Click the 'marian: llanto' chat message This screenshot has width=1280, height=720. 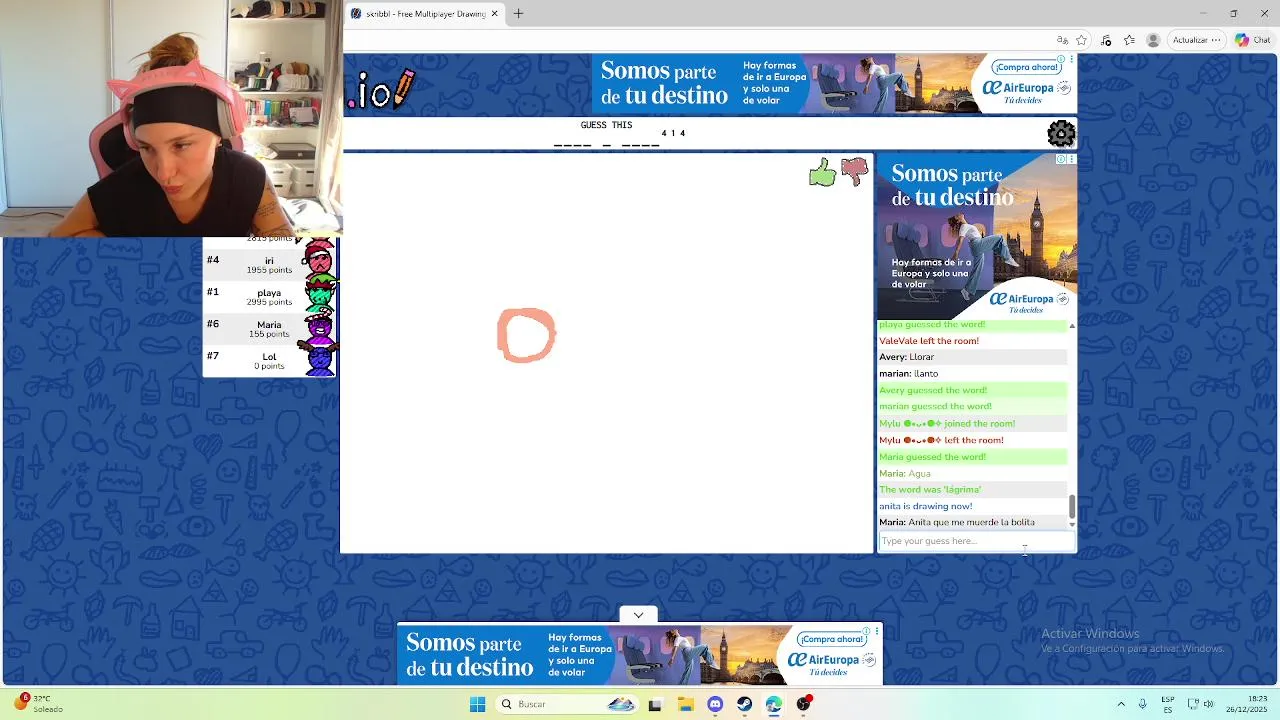[909, 374]
